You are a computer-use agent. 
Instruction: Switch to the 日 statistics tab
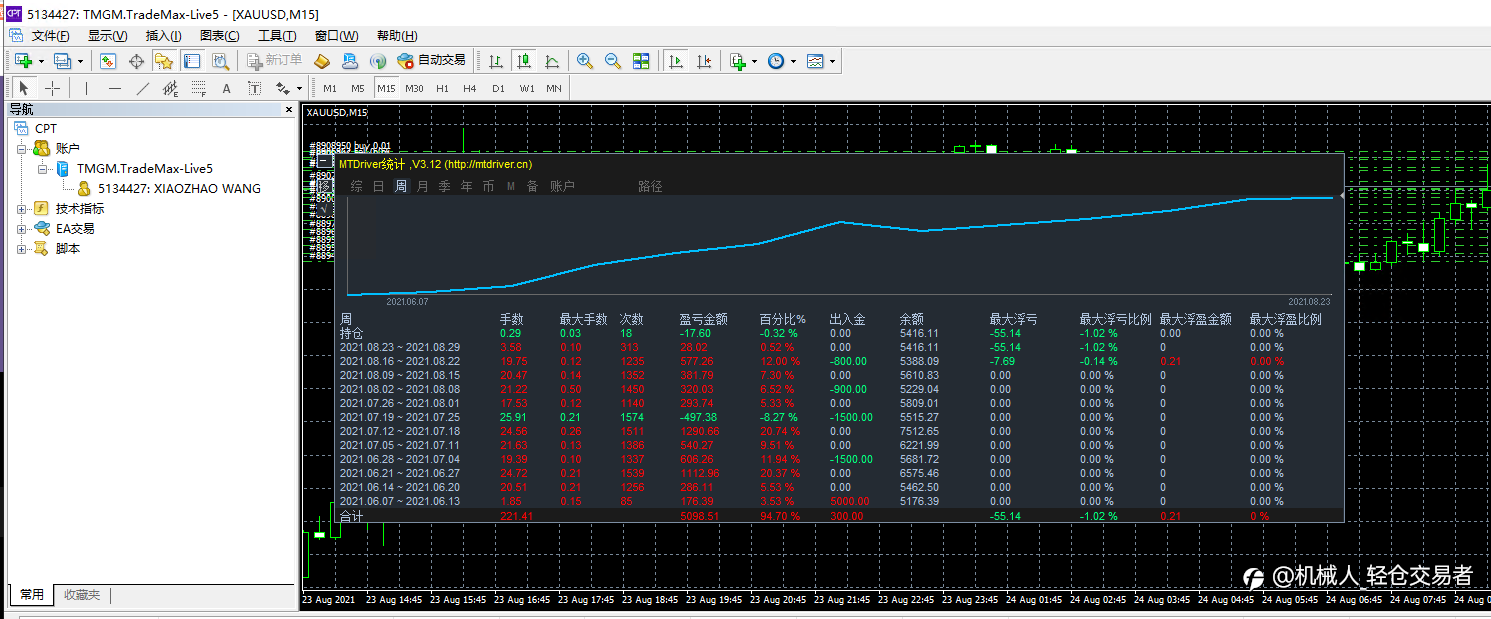point(379,186)
